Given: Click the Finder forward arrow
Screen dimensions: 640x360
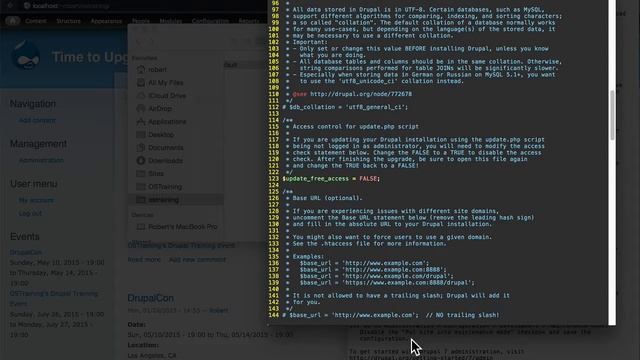Looking at the screenshot, I should point(152,41).
